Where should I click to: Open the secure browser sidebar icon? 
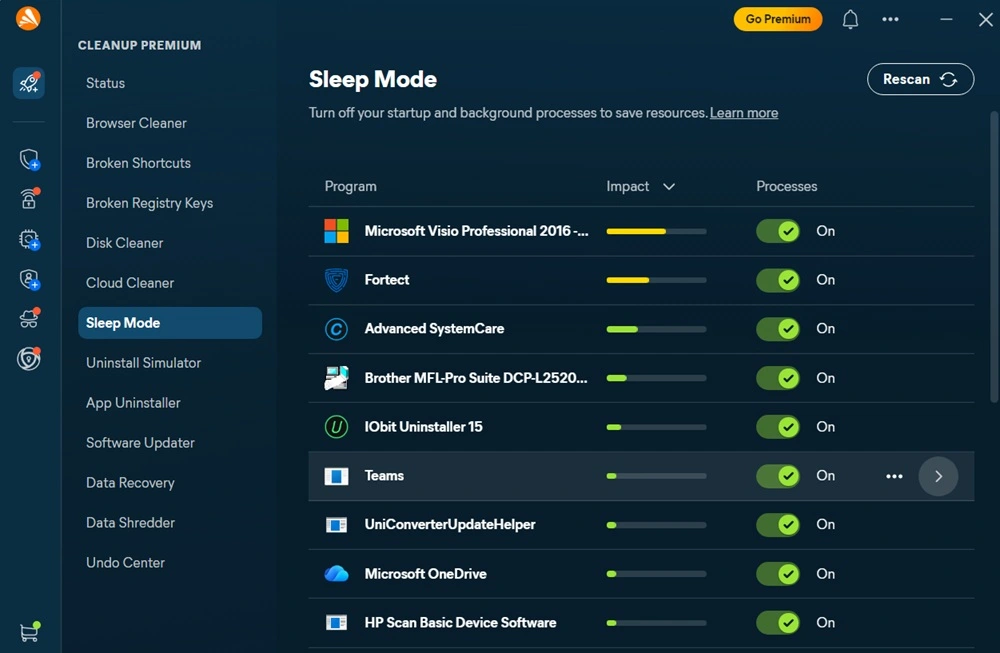29,359
